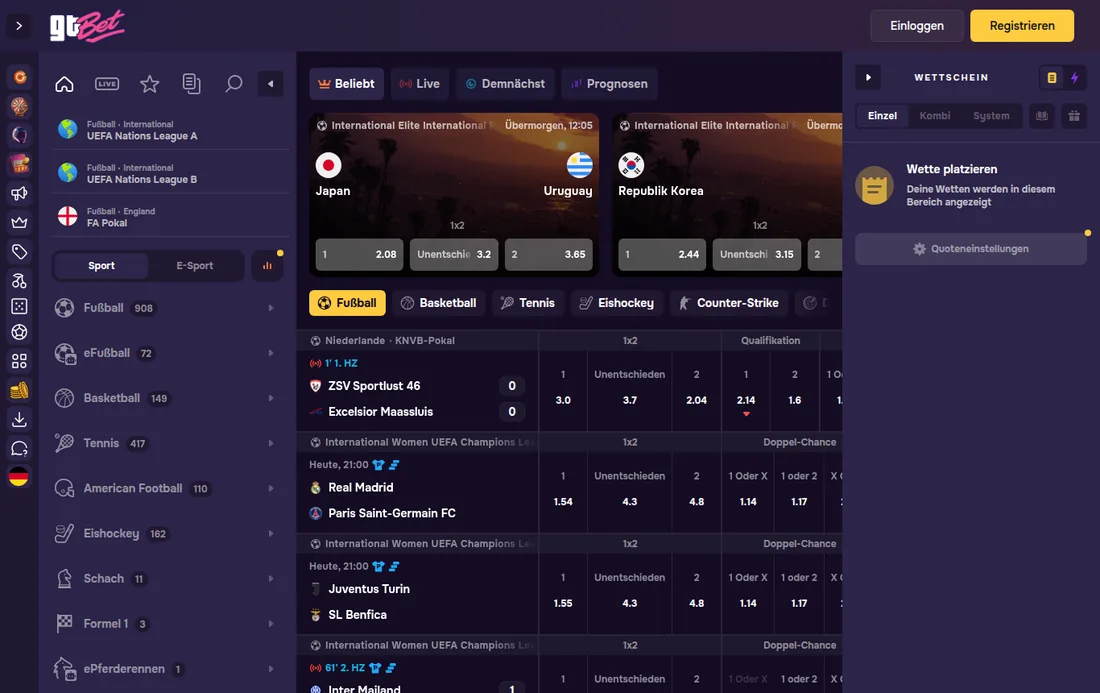Image resolution: width=1100 pixels, height=693 pixels.
Task: Expand the Tennis 417 sidebar category
Action: 168,443
